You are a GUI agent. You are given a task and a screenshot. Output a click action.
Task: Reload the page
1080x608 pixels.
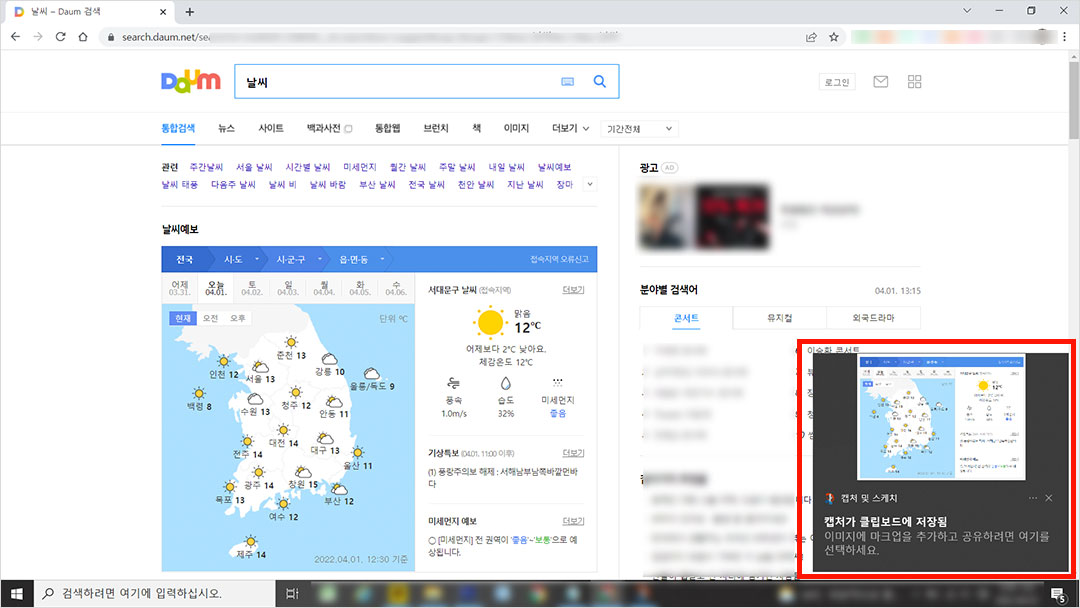(x=61, y=36)
